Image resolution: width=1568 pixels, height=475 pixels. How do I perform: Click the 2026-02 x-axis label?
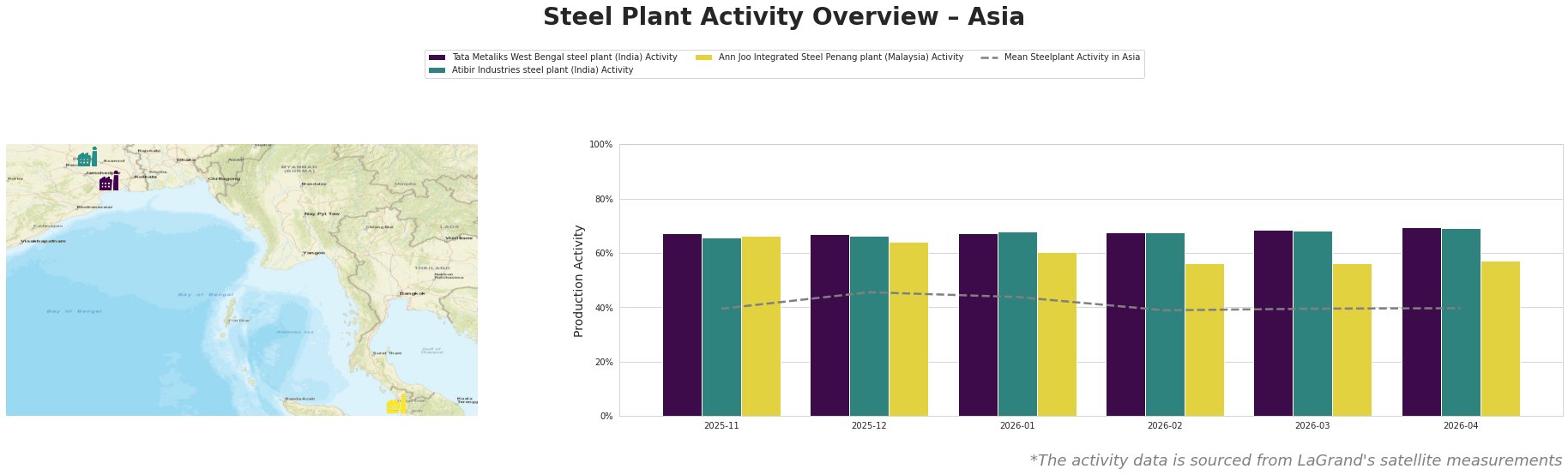pos(1164,426)
